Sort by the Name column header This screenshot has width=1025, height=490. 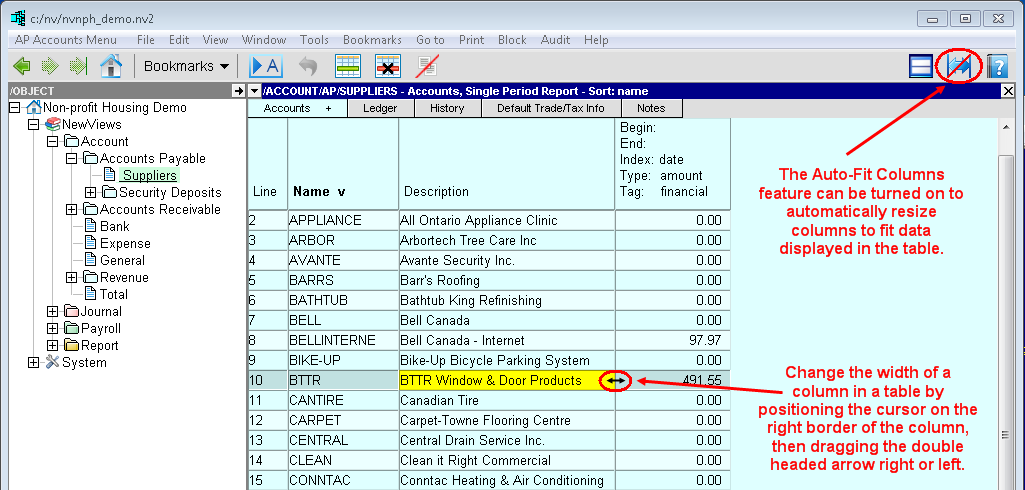click(x=318, y=191)
